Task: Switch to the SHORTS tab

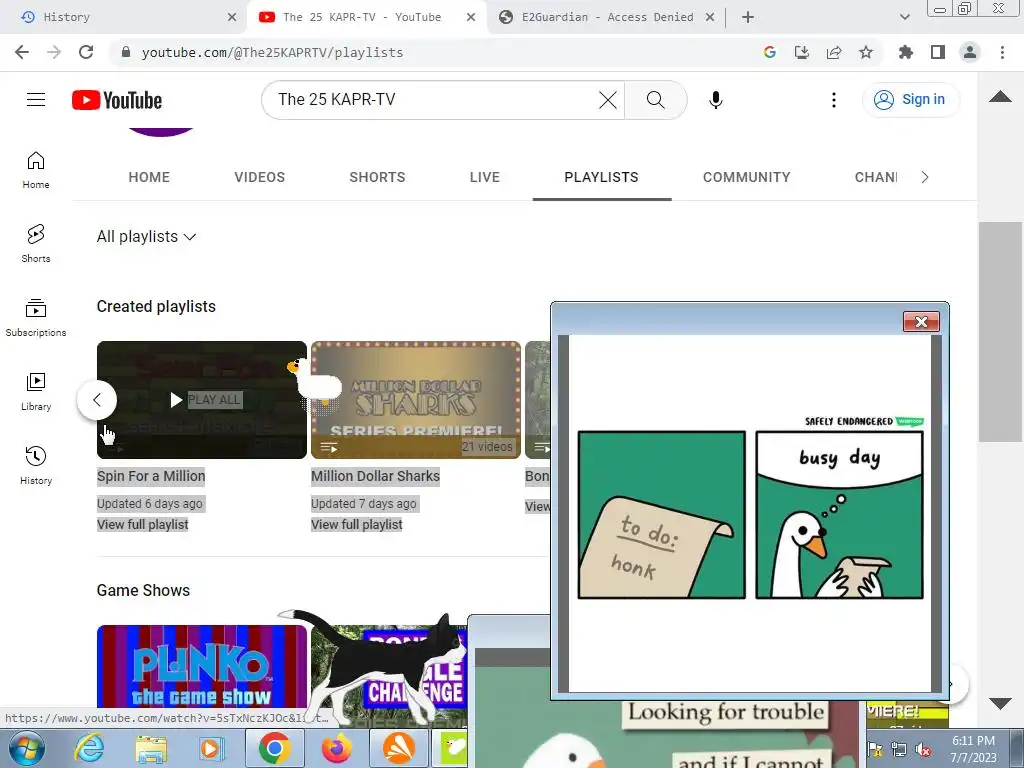Action: [x=377, y=177]
